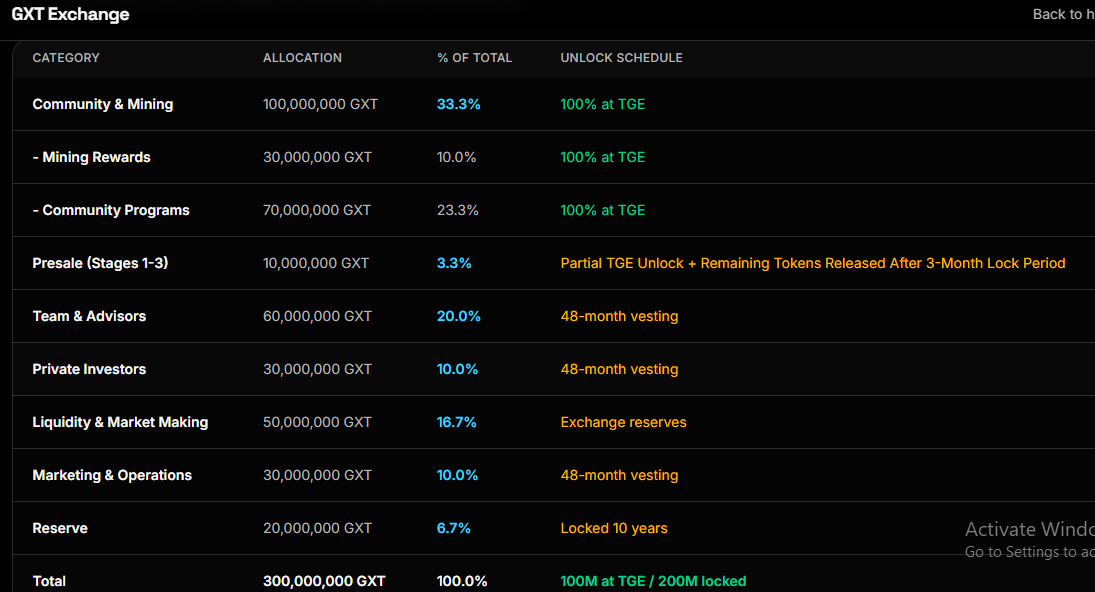Viewport: 1095px width, 592px height.
Task: Select the Marketing & Operations row label
Action: pyautogui.click(x=112, y=475)
